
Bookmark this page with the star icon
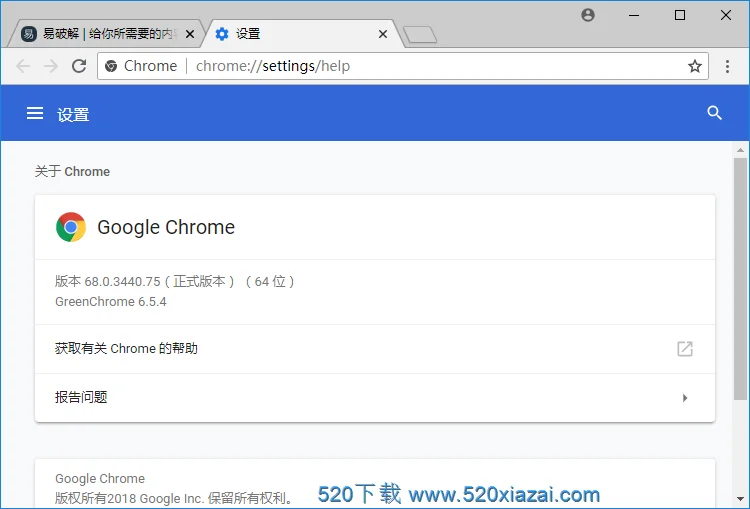pyautogui.click(x=695, y=66)
